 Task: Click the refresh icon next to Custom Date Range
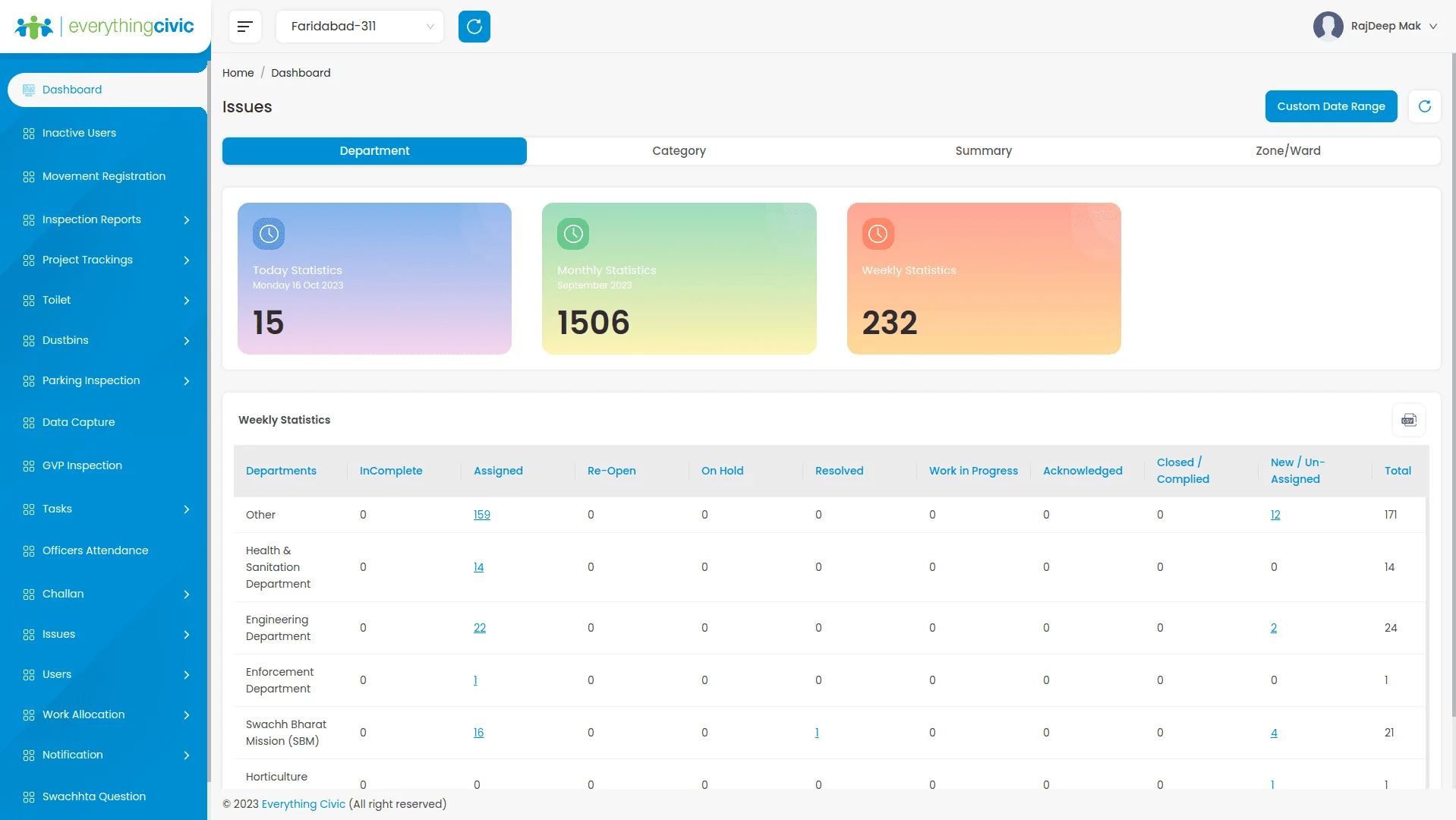(x=1425, y=106)
